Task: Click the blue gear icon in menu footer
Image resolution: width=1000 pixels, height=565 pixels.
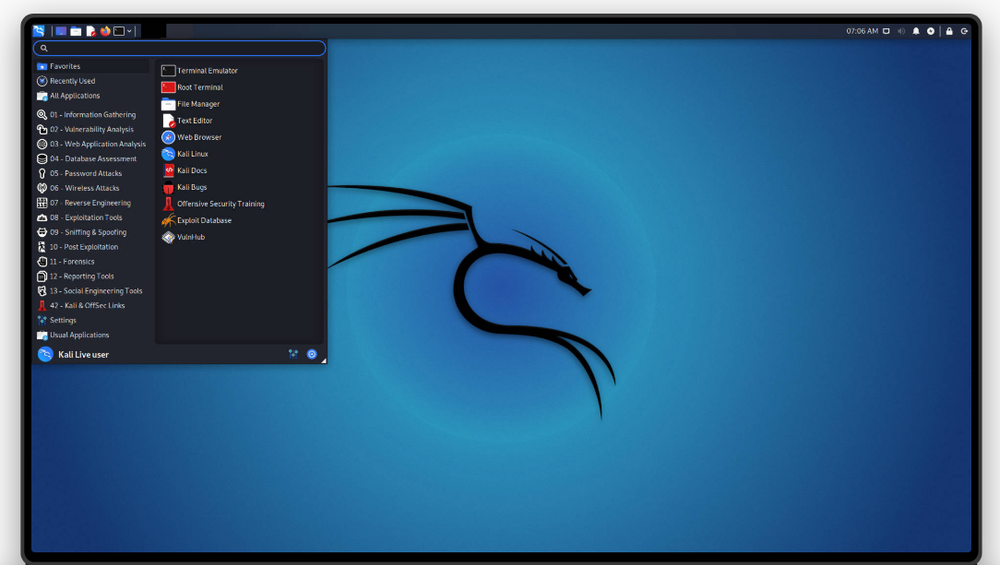Action: pos(312,354)
